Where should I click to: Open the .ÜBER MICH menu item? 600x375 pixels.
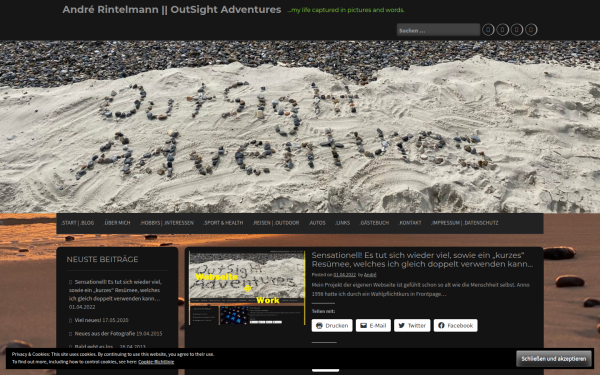pos(117,223)
